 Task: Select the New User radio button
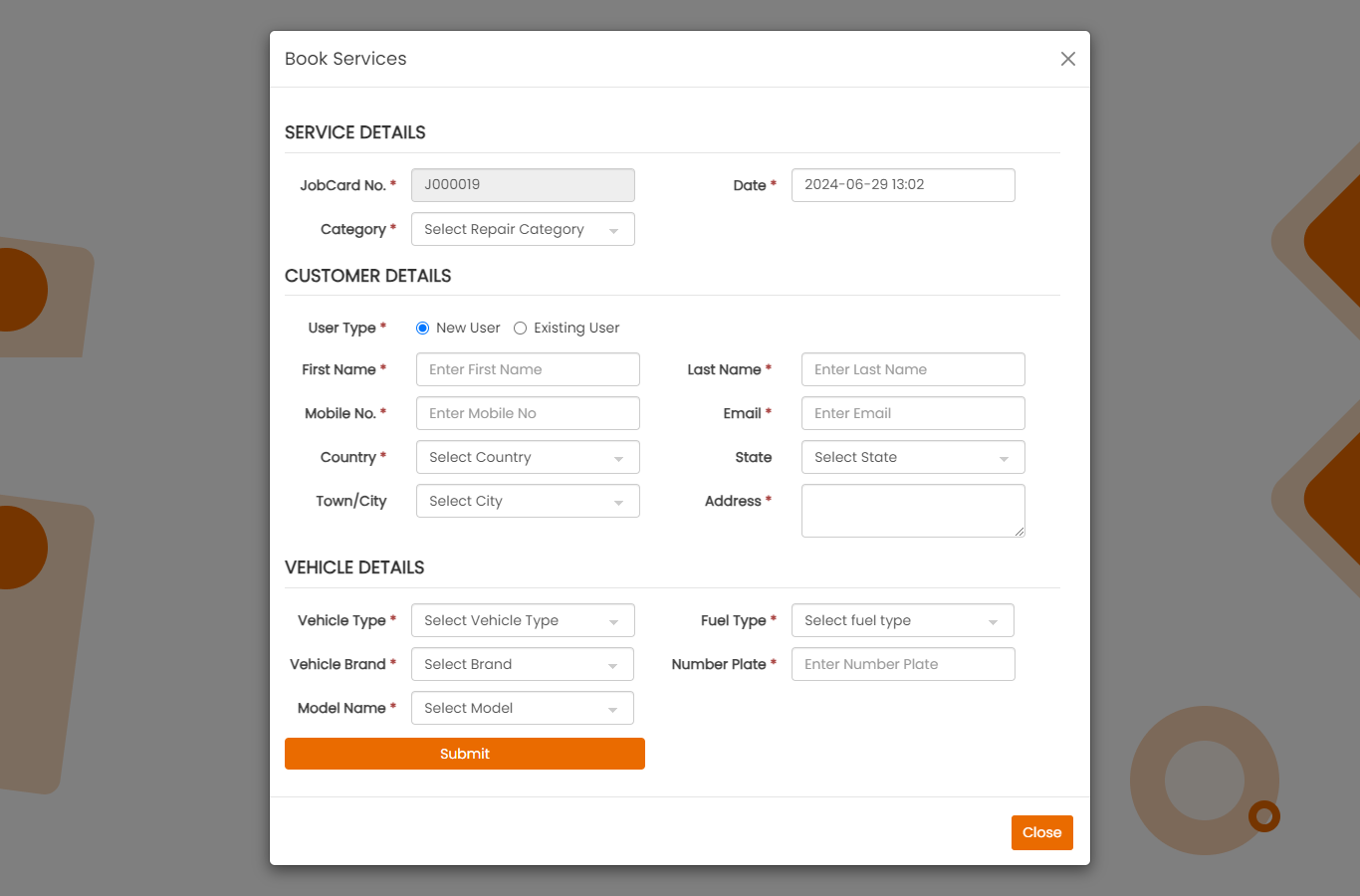tap(423, 329)
